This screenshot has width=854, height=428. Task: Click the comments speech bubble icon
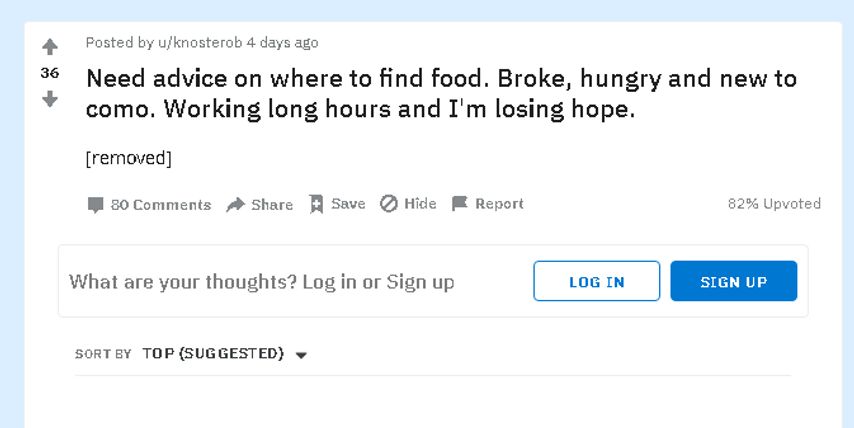coord(95,205)
